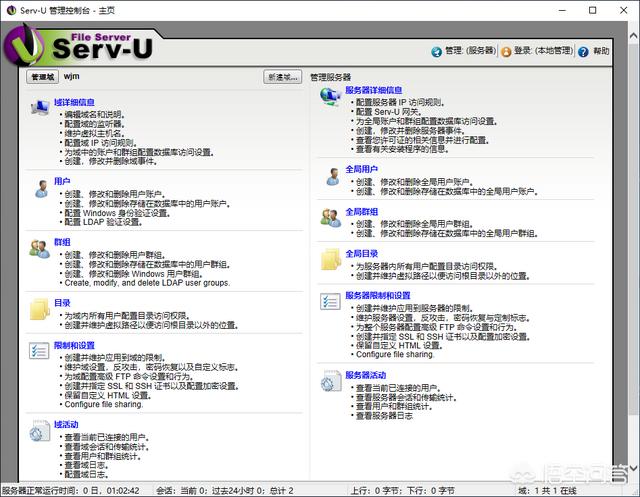Open the 用户 link
The width and height of the screenshot is (640, 497).
(62, 181)
